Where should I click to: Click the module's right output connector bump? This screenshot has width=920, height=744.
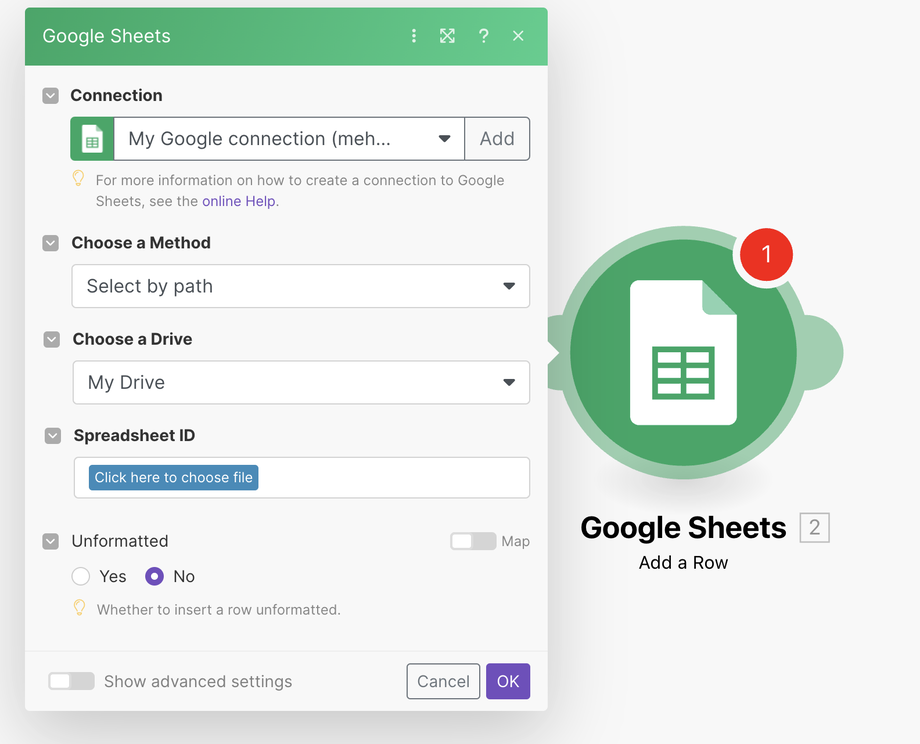824,353
